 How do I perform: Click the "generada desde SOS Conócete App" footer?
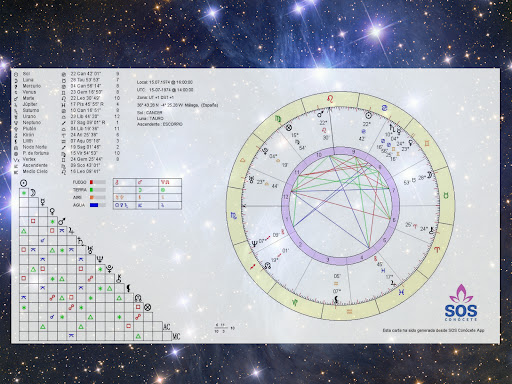[x=433, y=330]
